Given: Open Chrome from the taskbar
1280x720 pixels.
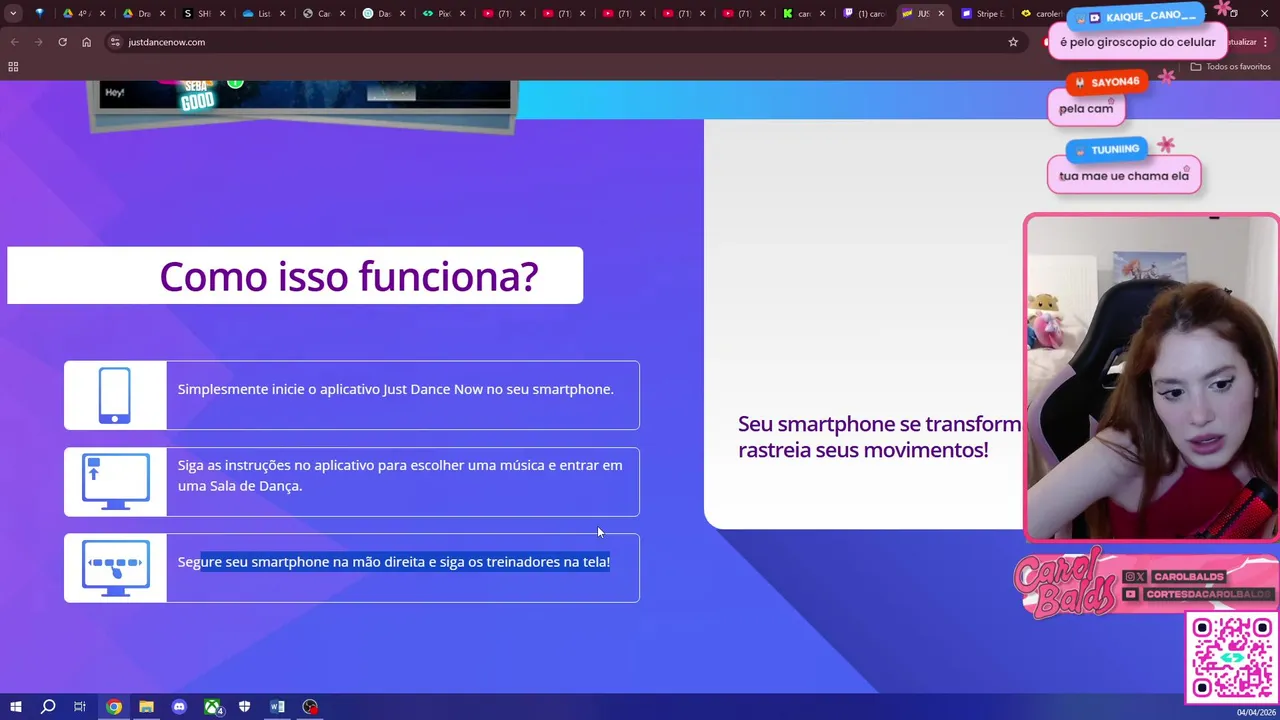Looking at the screenshot, I should point(114,707).
